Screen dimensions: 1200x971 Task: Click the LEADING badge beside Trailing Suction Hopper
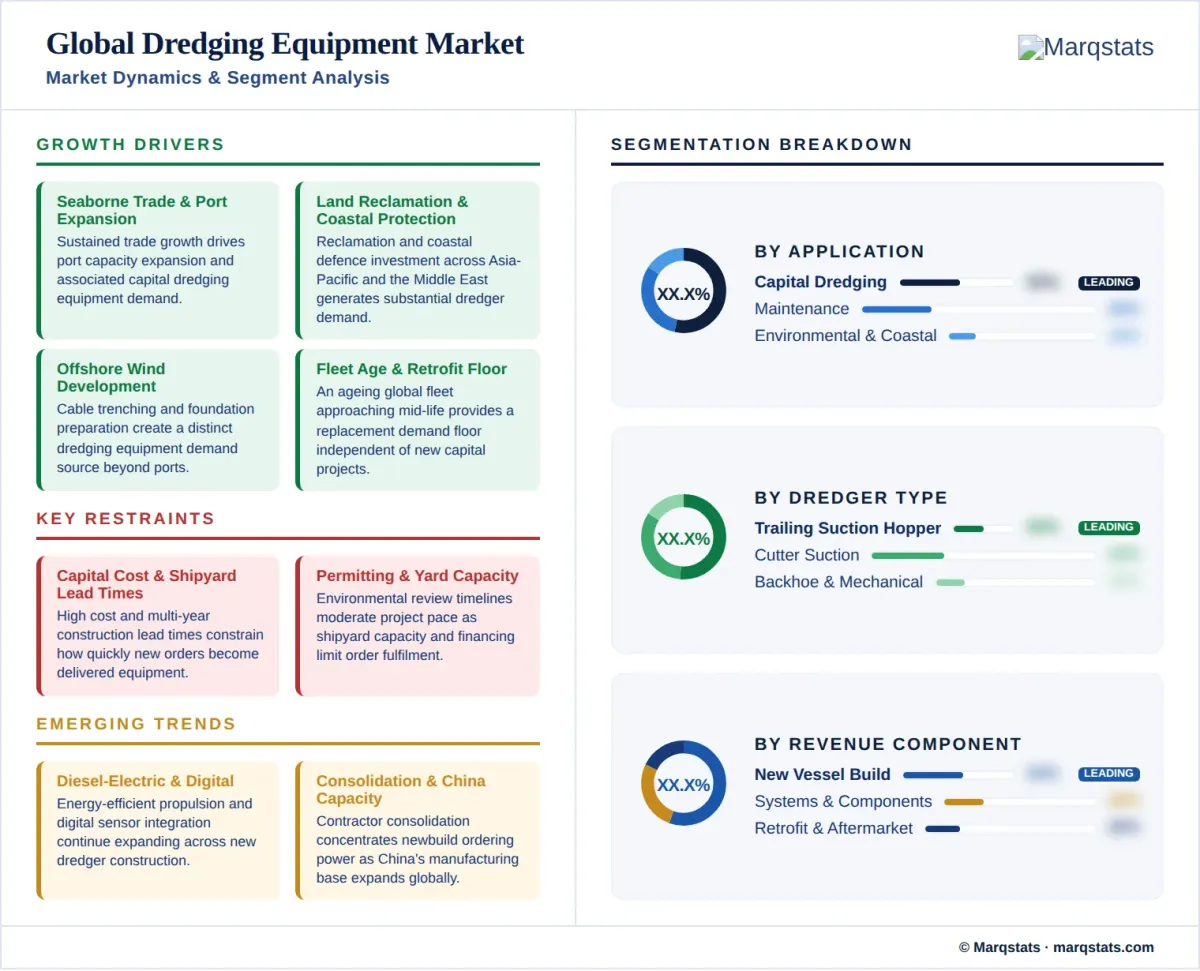(x=1108, y=528)
